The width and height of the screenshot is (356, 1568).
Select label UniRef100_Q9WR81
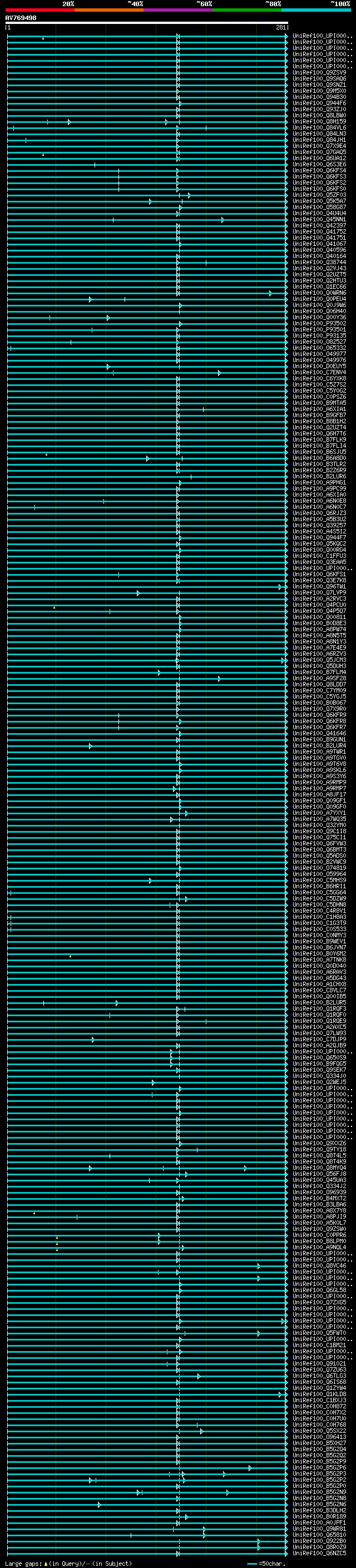[319, 1529]
